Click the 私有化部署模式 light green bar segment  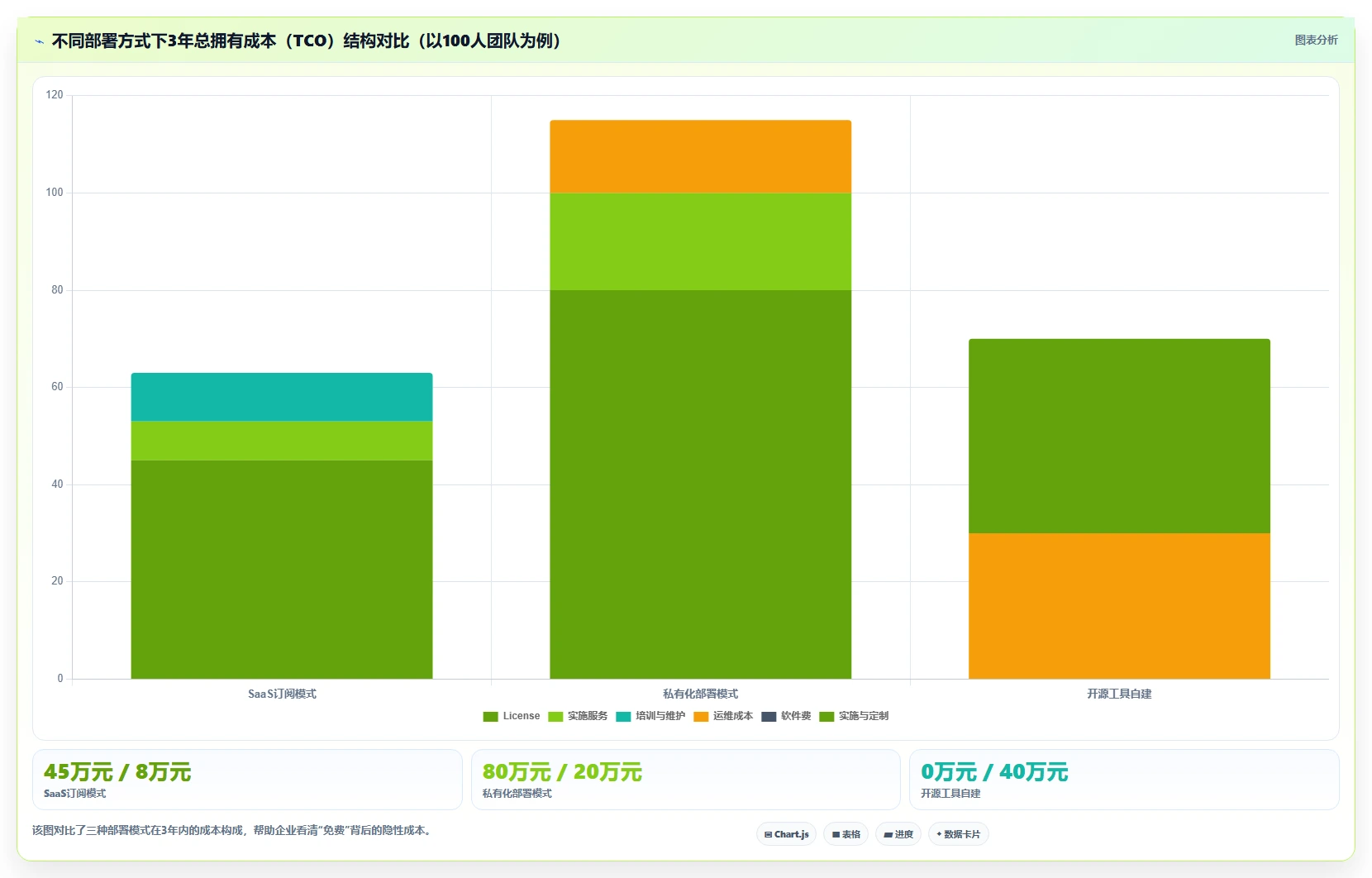pos(701,241)
